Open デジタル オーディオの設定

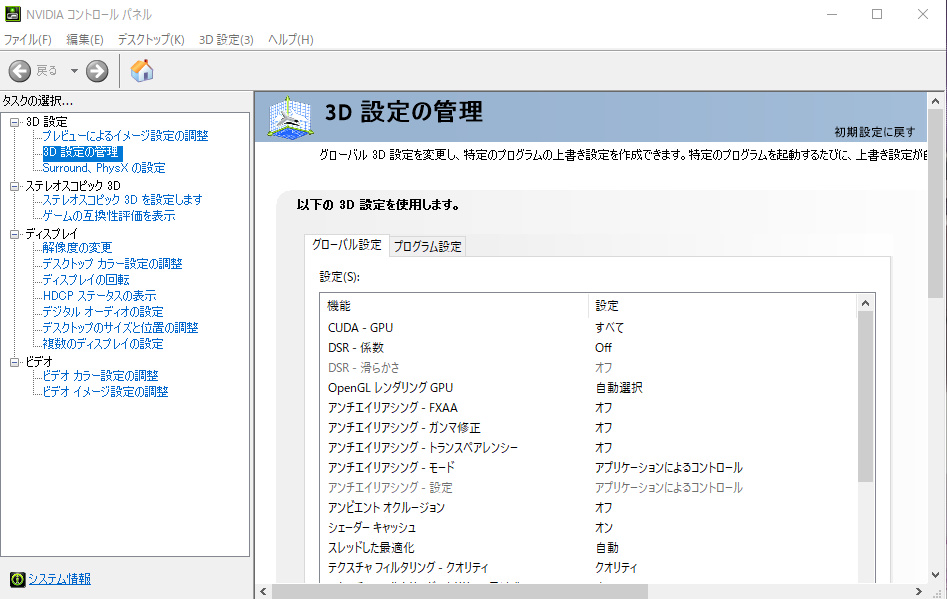pos(103,312)
